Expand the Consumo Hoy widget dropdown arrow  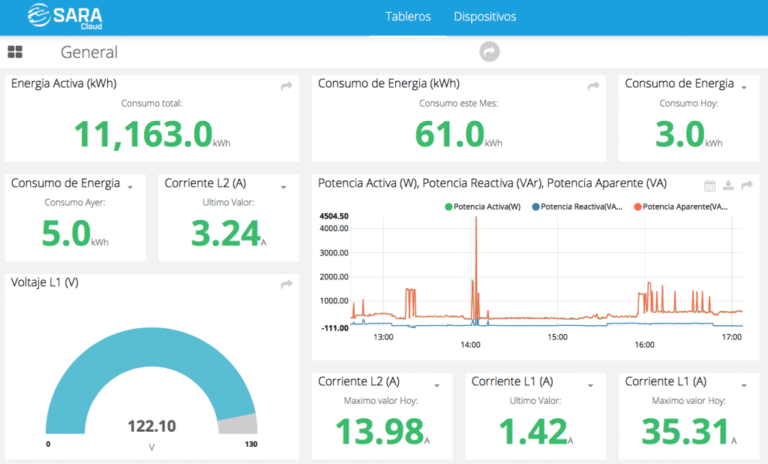tap(744, 86)
